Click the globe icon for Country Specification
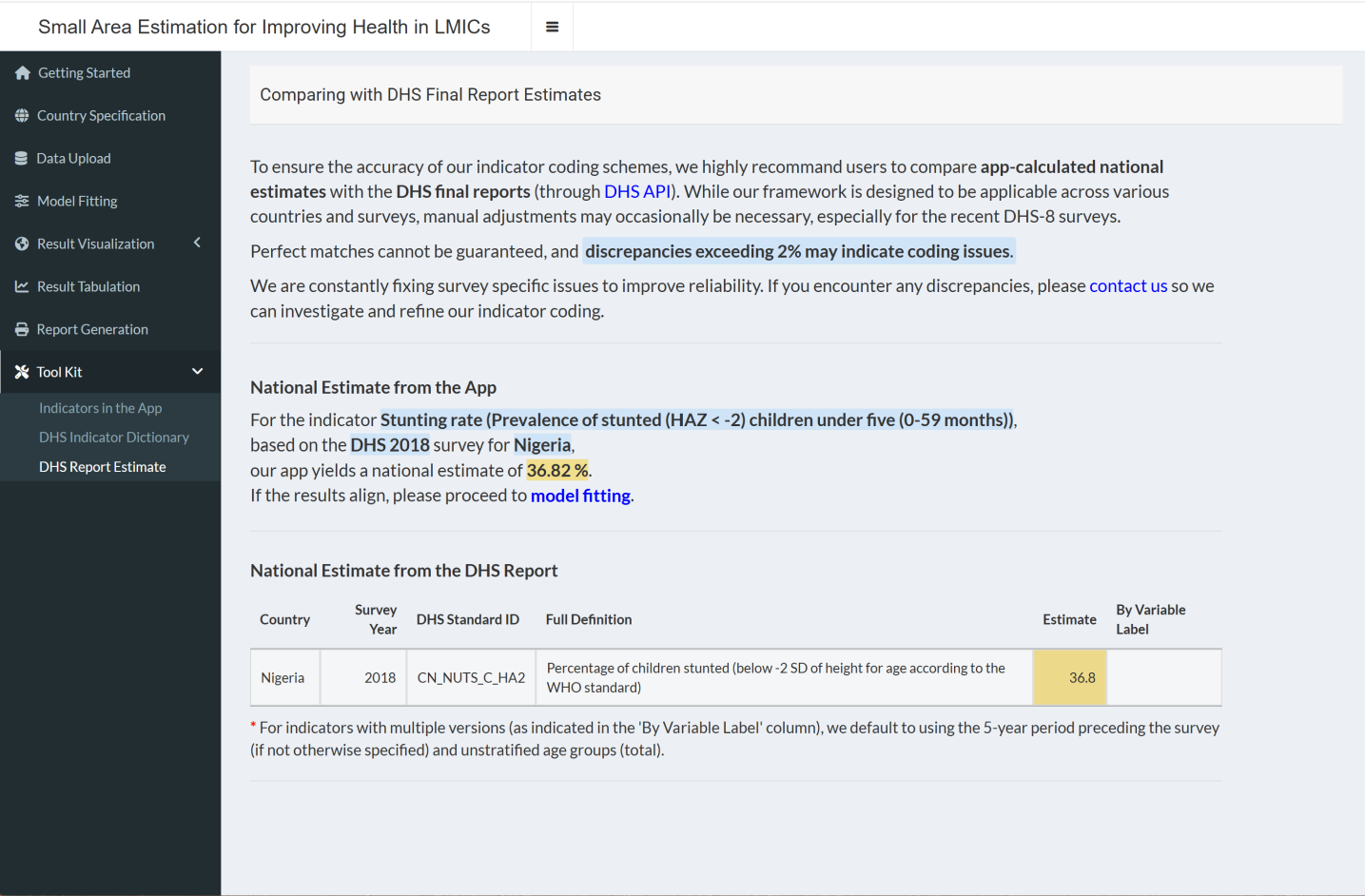This screenshot has width=1365, height=896. [22, 116]
